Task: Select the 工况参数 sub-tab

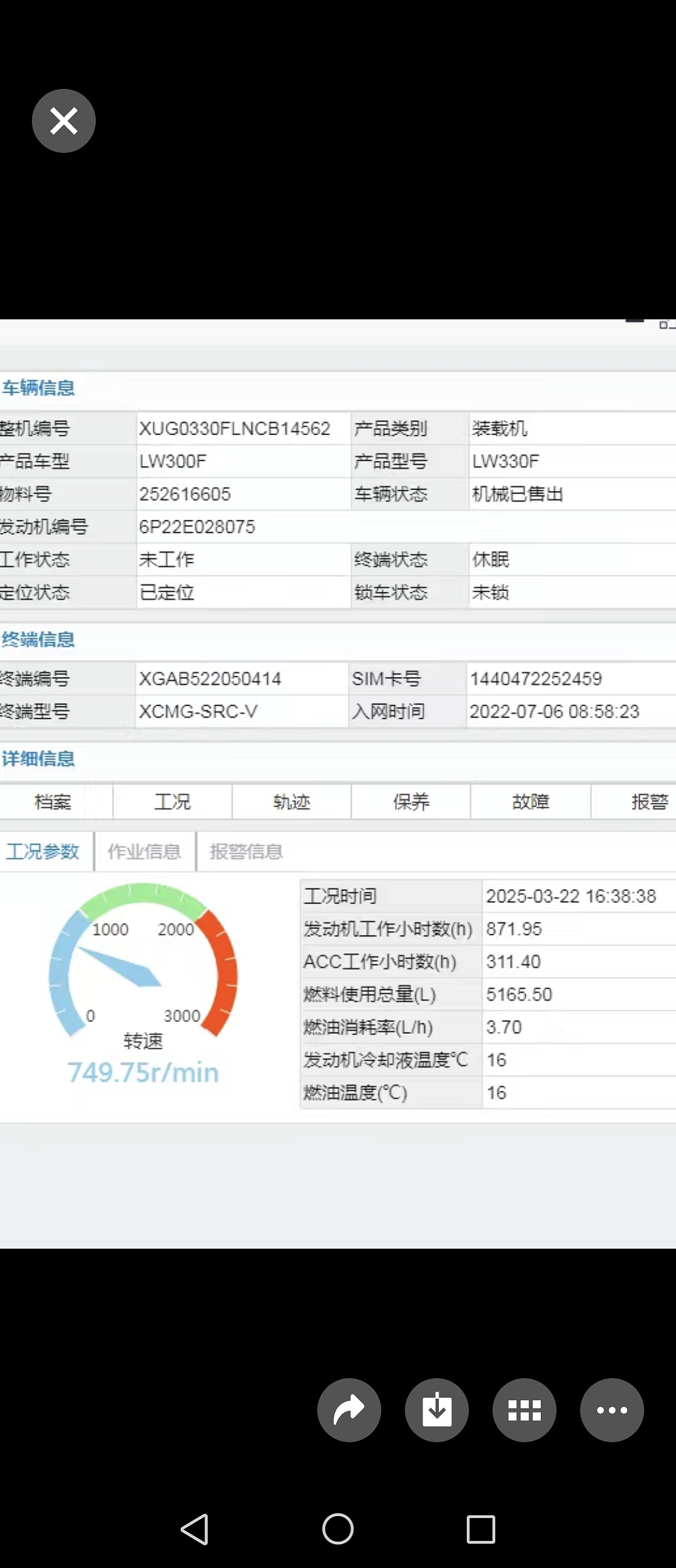Action: (43, 852)
